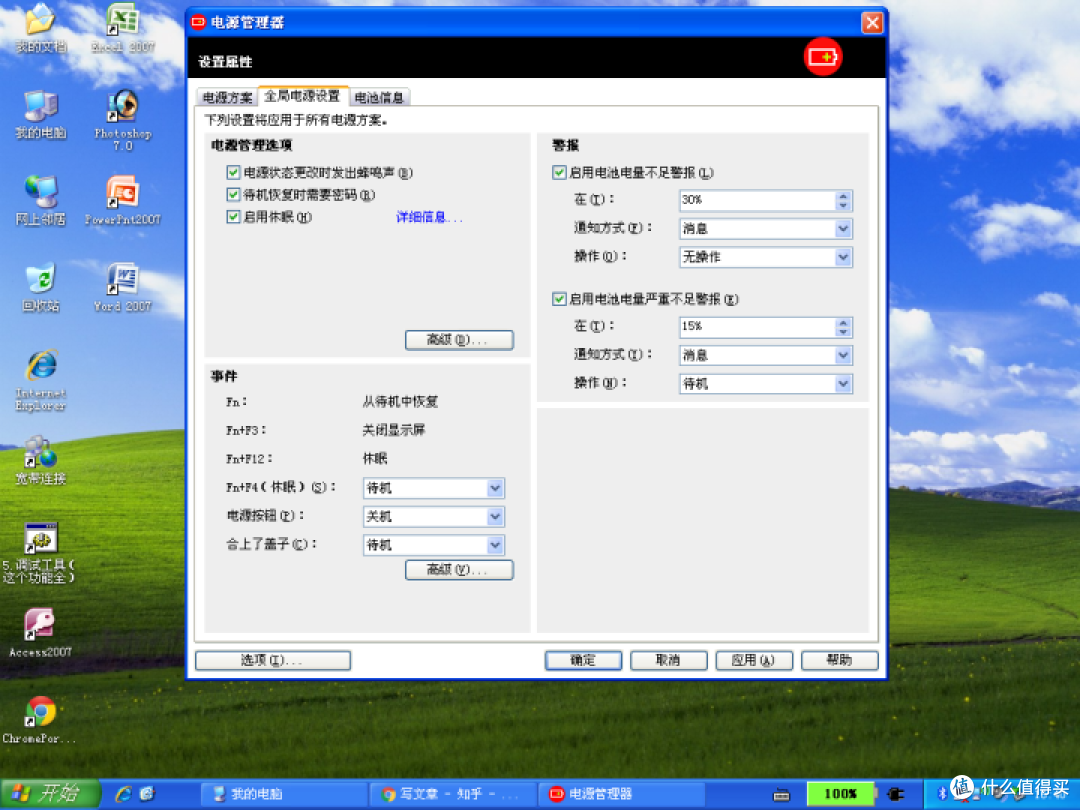This screenshot has width=1080, height=810.
Task: Toggle 待机恢复时需要密码 checkbox
Action: (233, 195)
